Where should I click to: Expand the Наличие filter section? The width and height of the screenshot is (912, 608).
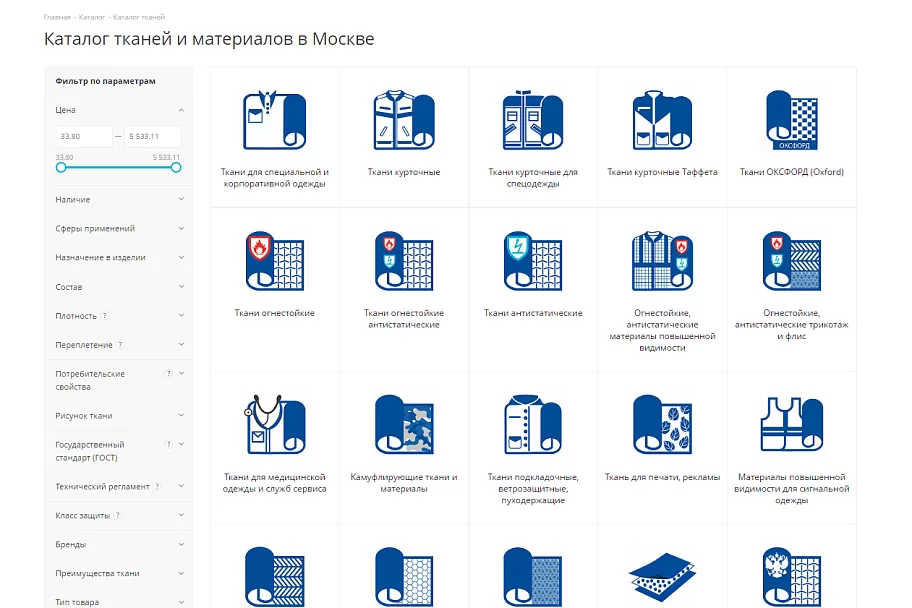119,200
